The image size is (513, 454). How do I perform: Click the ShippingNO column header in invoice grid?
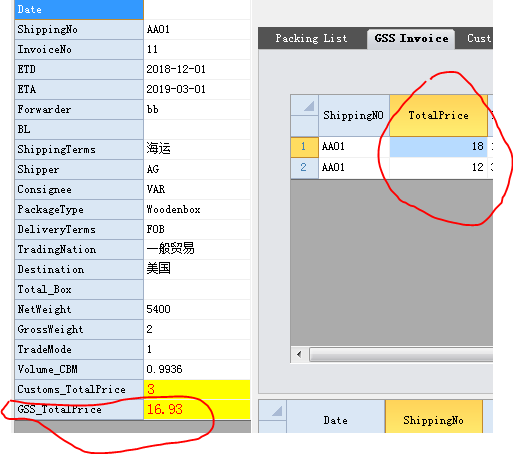pyautogui.click(x=354, y=115)
